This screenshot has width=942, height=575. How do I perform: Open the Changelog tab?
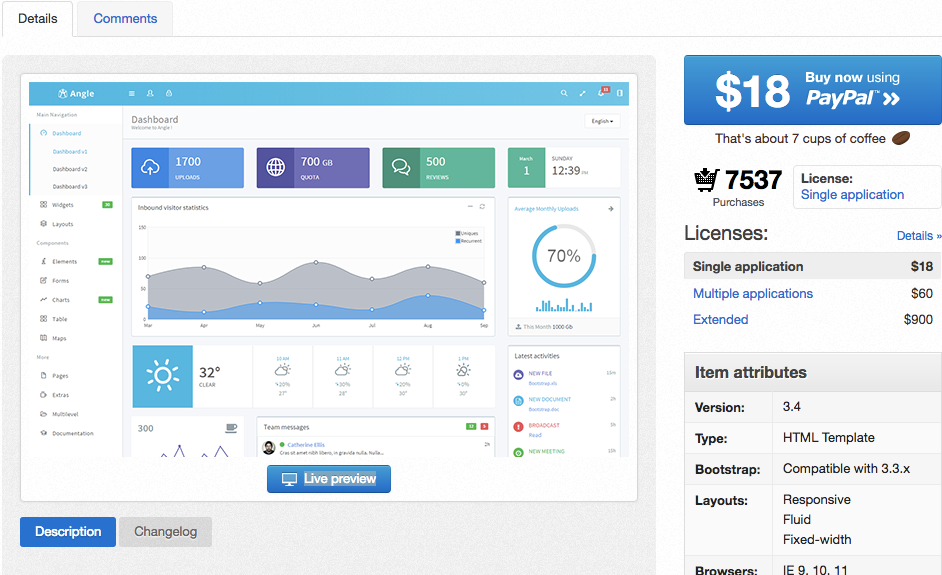coord(165,532)
